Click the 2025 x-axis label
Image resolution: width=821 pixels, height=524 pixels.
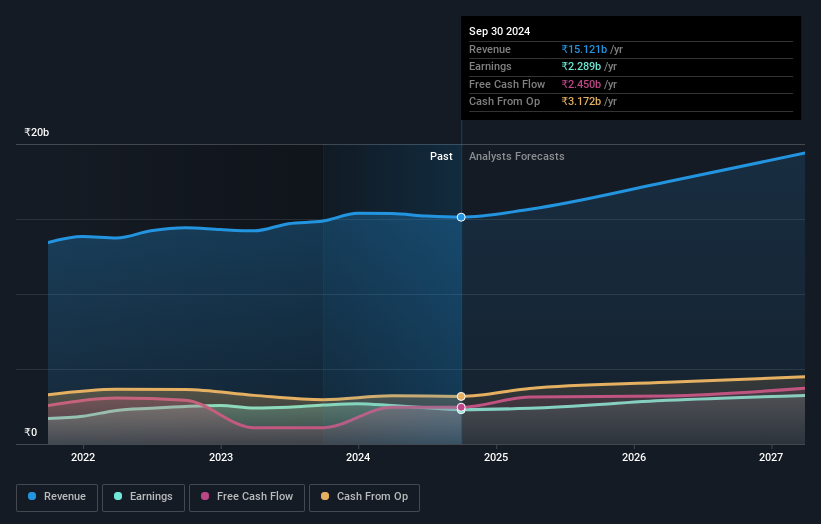[x=496, y=458]
